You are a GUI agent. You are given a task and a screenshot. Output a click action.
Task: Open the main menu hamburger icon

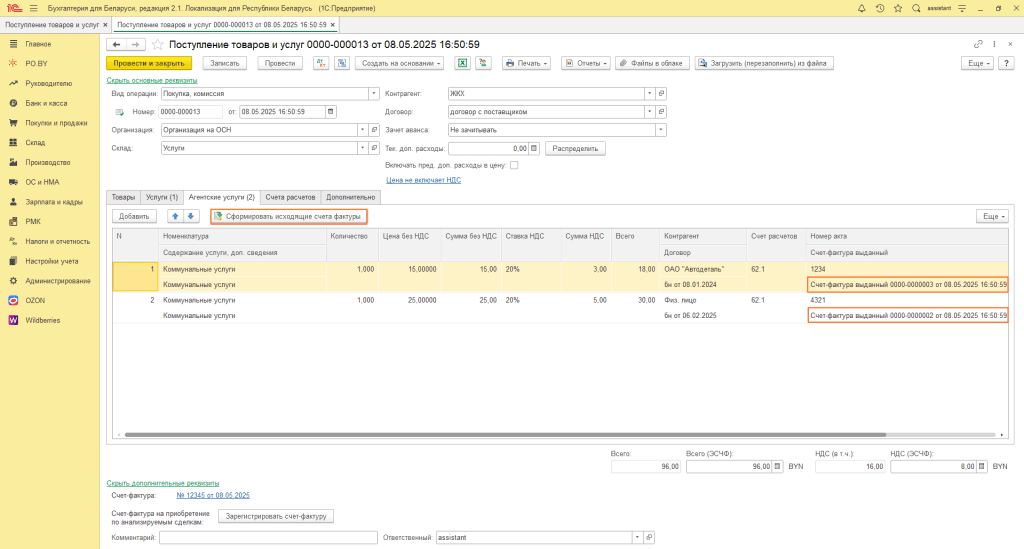[x=33, y=8]
